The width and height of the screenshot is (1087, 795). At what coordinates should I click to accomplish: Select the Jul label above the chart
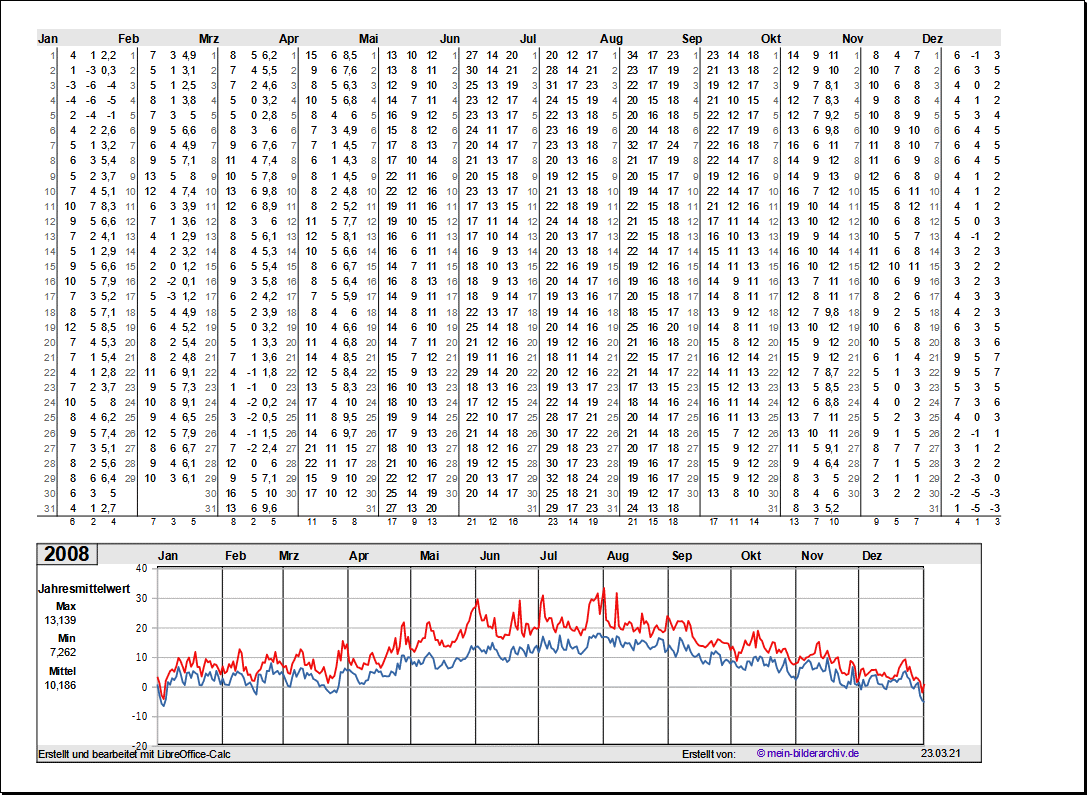pos(549,555)
